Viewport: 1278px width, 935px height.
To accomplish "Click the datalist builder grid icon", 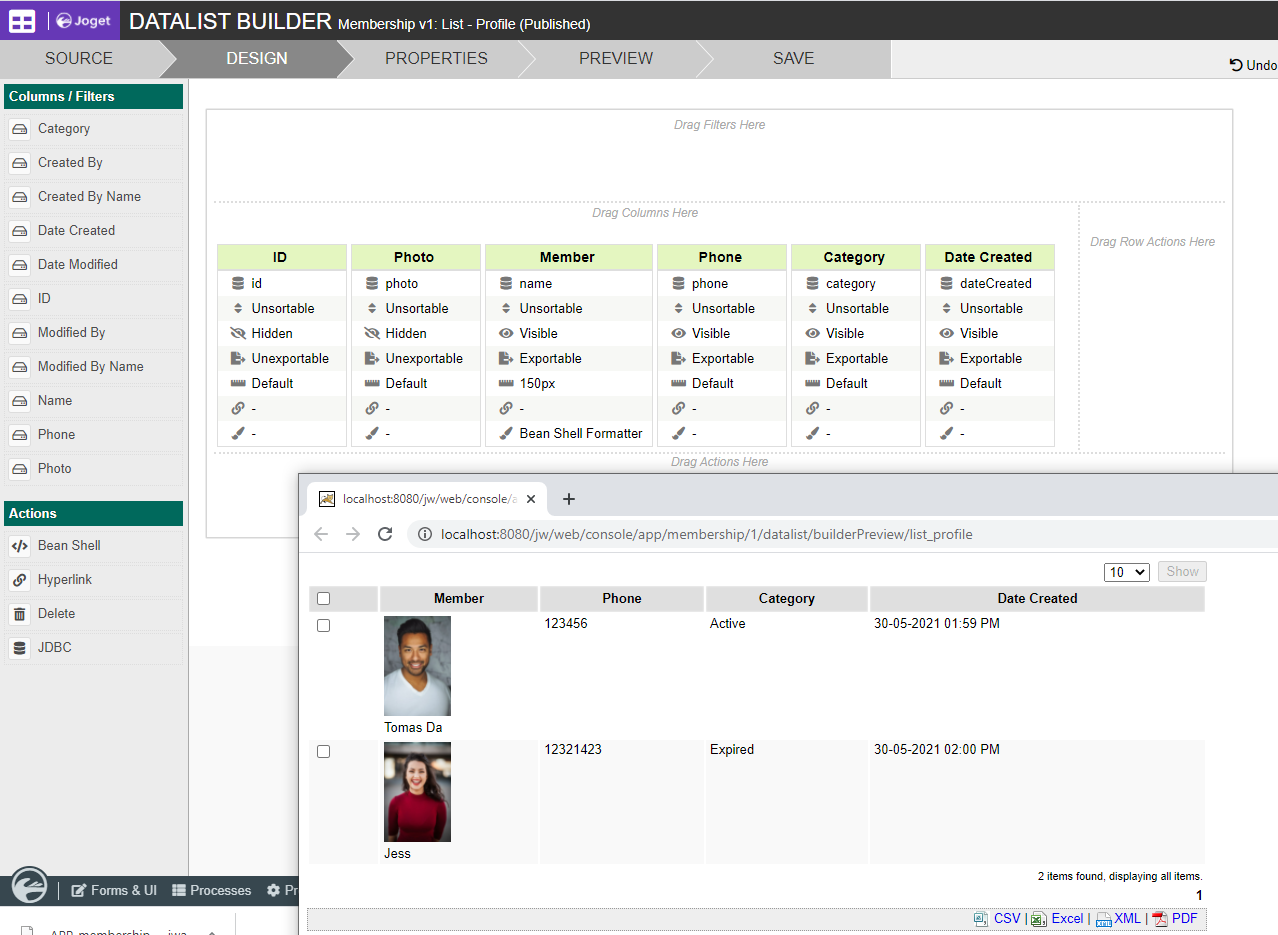I will [x=22, y=20].
